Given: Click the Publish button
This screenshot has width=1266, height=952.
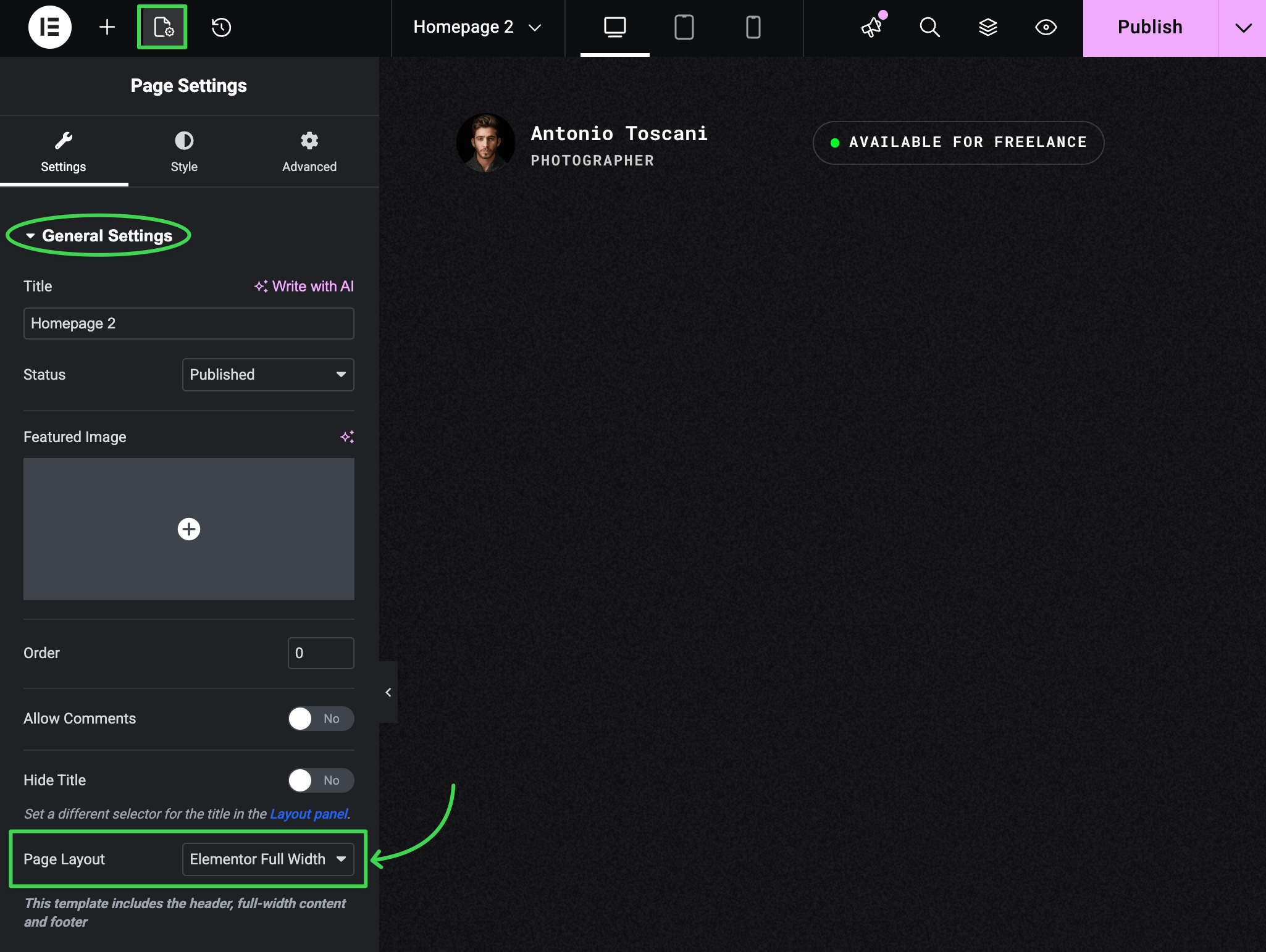Looking at the screenshot, I should point(1150,28).
